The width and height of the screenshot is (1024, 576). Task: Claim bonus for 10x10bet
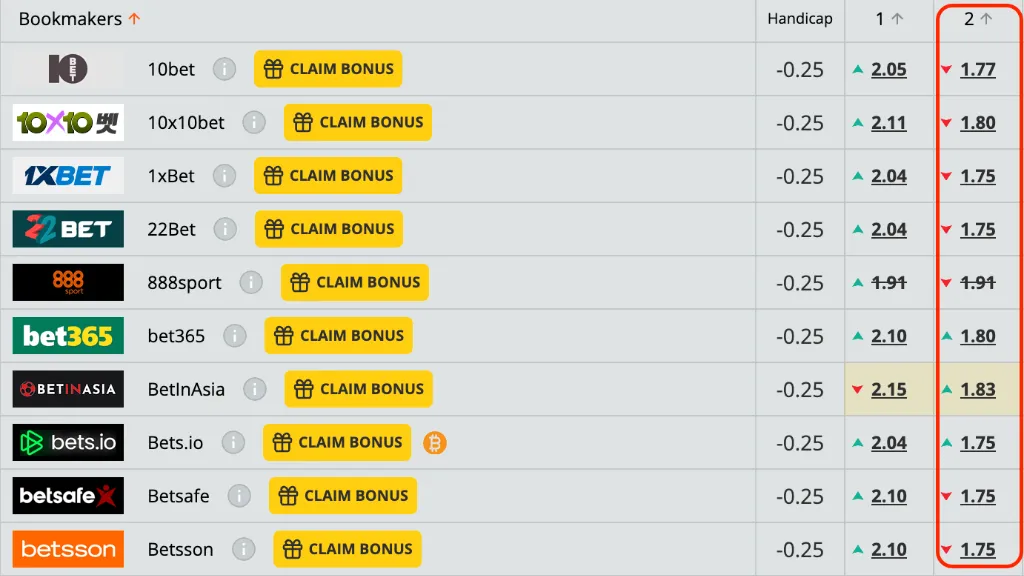click(358, 122)
